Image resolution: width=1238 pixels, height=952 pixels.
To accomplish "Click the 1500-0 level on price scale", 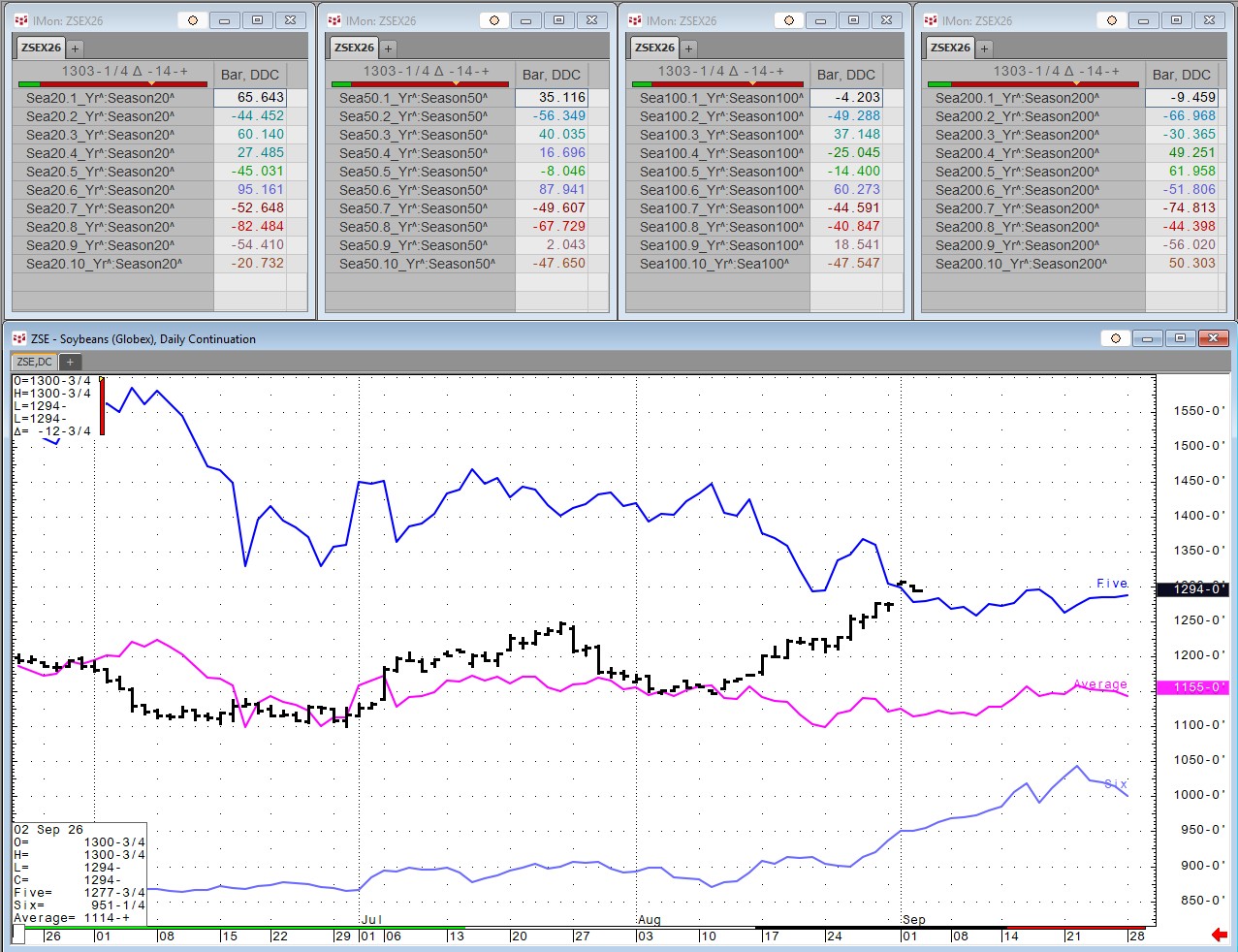I will [1198, 446].
